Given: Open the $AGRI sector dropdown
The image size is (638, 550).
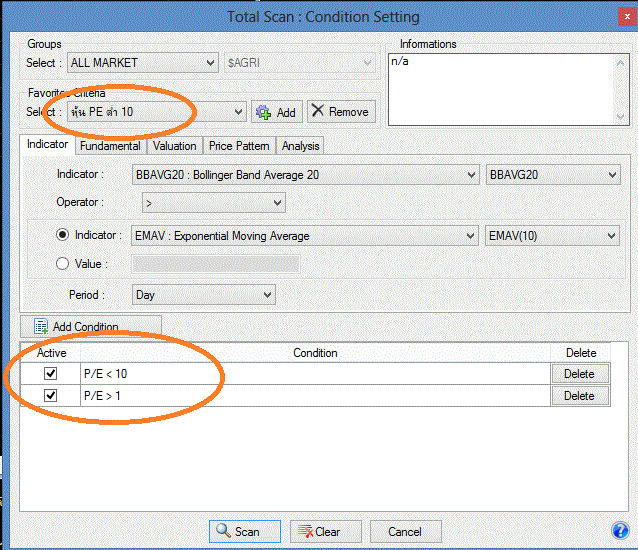Looking at the screenshot, I should pos(299,63).
